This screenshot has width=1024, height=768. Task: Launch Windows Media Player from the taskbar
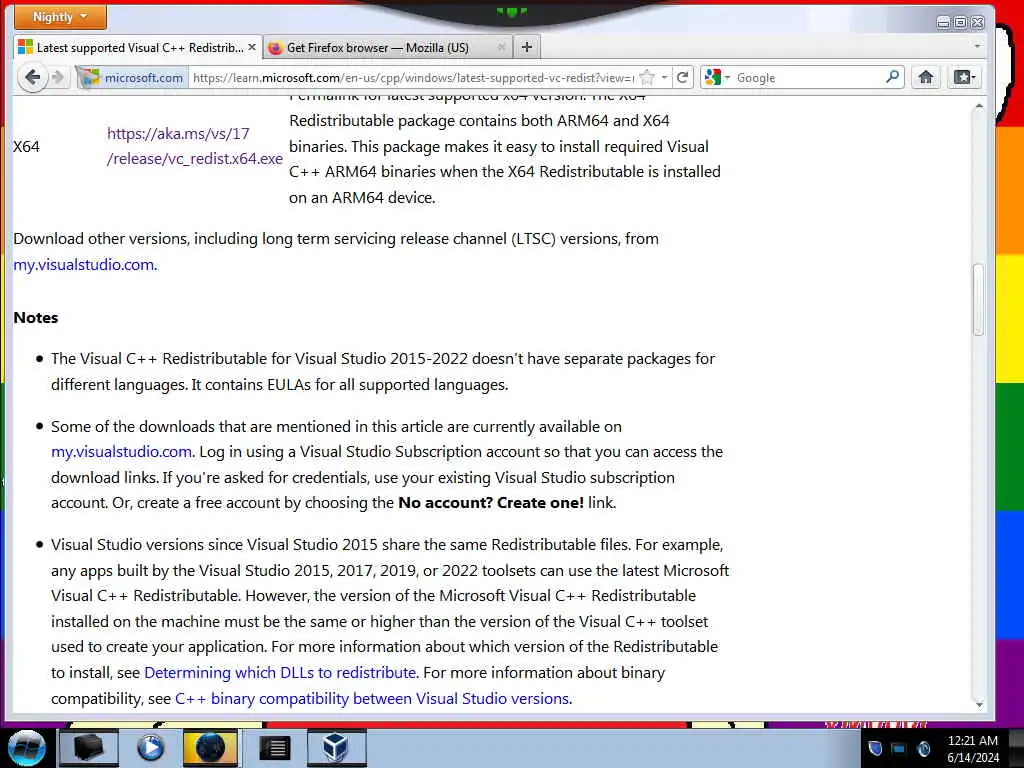[x=150, y=748]
